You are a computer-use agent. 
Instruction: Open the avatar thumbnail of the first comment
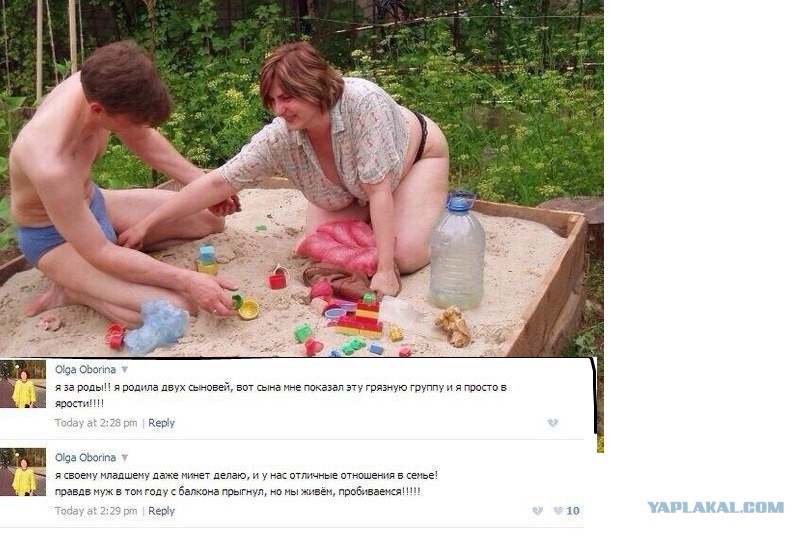pyautogui.click(x=23, y=385)
